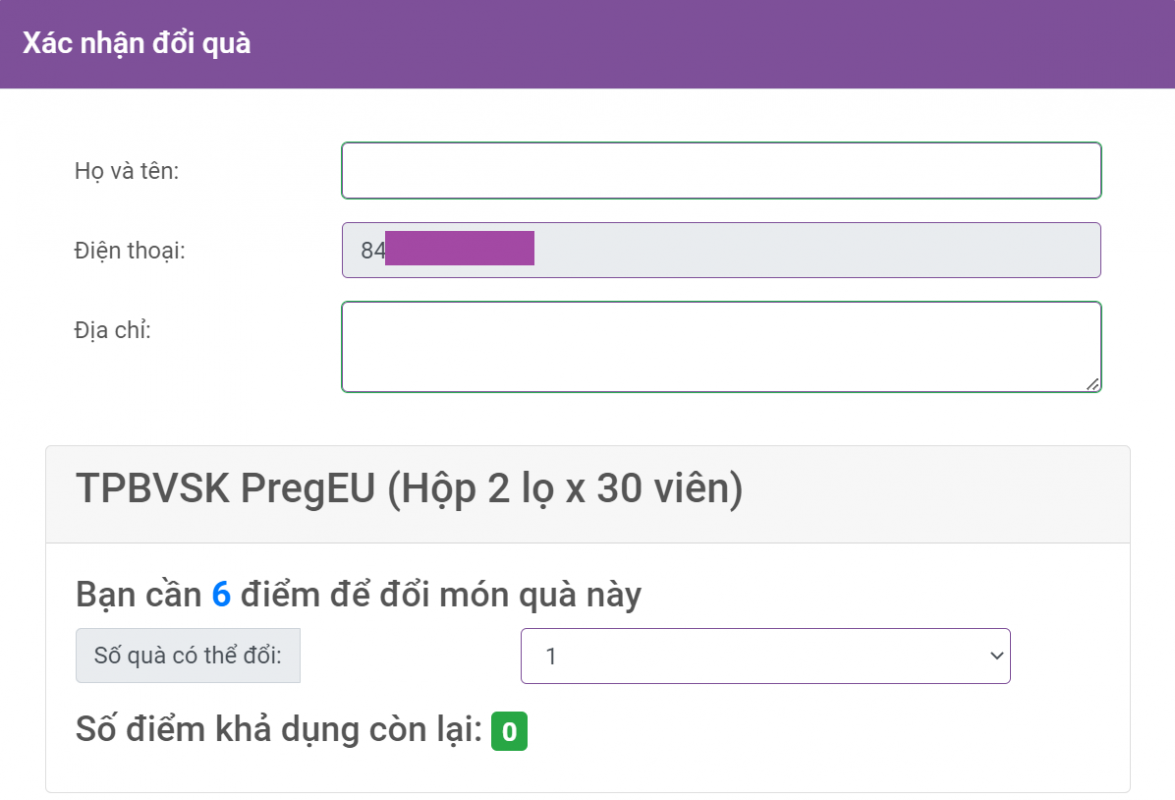The width and height of the screenshot is (1175, 800).
Task: Click the Điện thoại label
Action: point(130,250)
